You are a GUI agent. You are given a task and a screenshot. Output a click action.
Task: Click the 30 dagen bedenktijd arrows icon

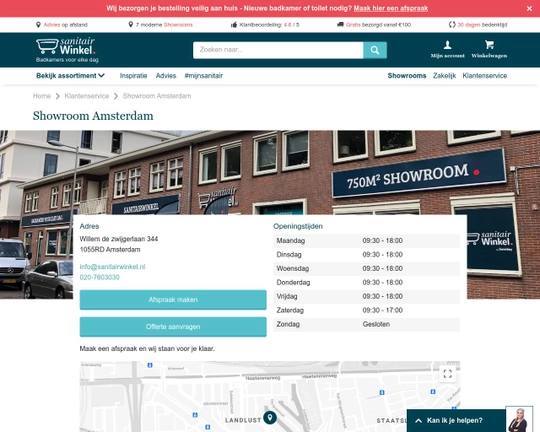(452, 24)
